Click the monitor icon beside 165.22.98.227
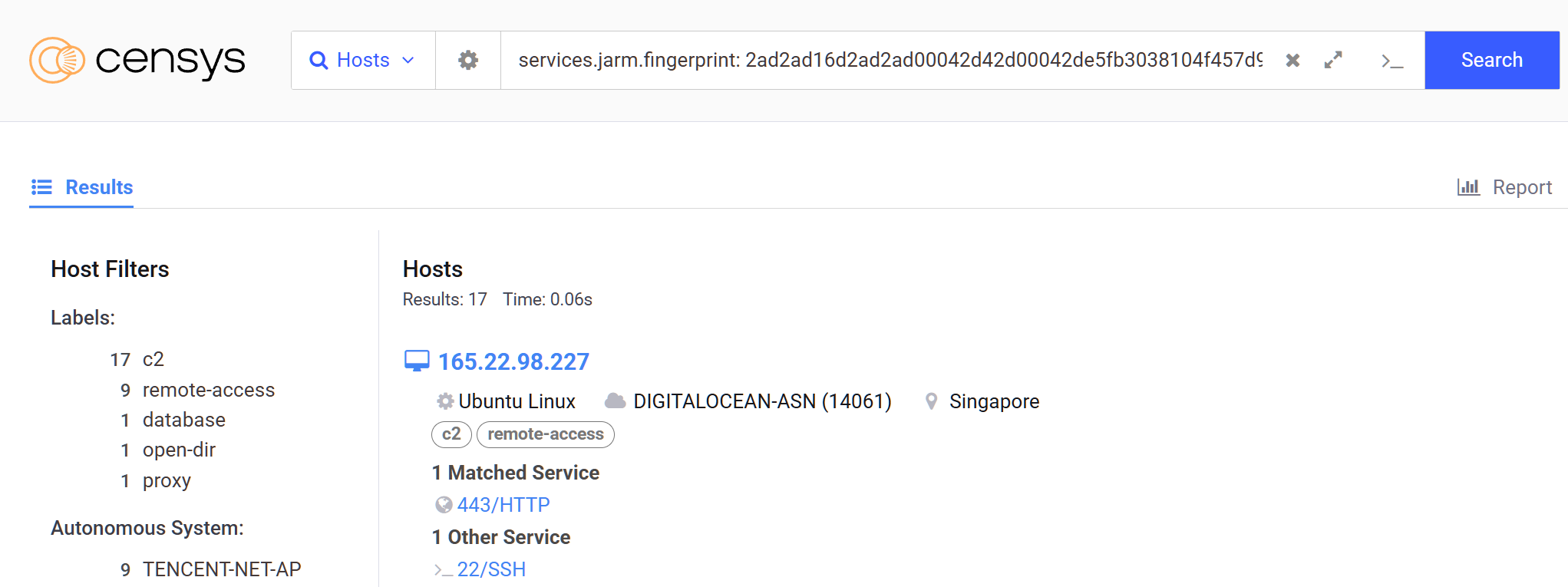 coord(417,361)
